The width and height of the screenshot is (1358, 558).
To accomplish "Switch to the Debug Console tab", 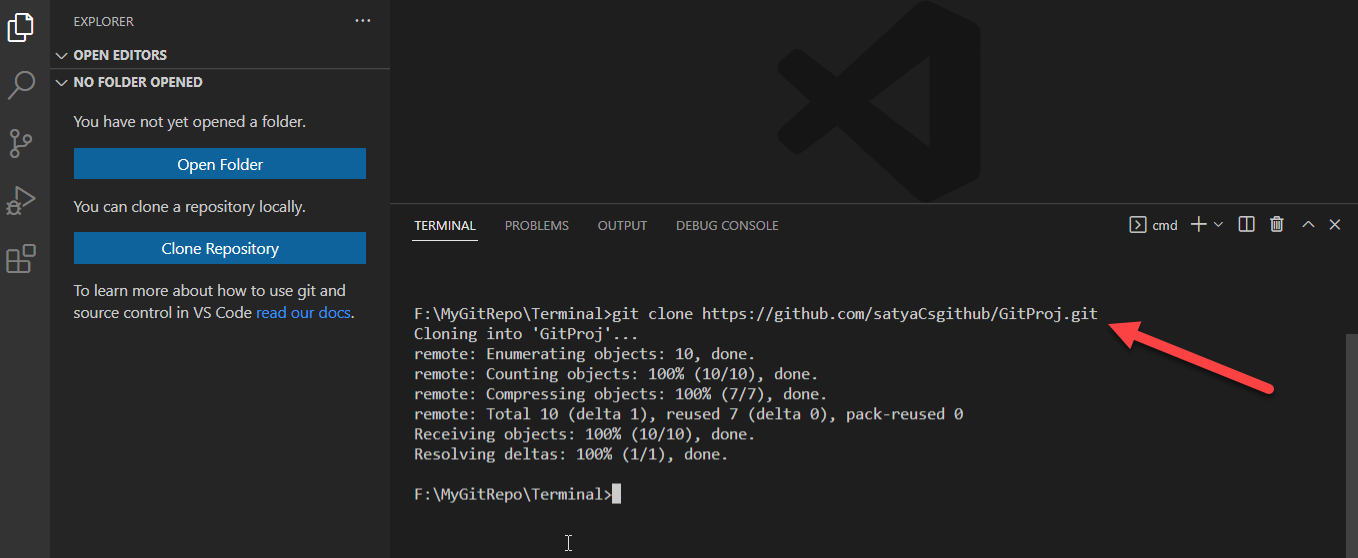I will coord(727,226).
